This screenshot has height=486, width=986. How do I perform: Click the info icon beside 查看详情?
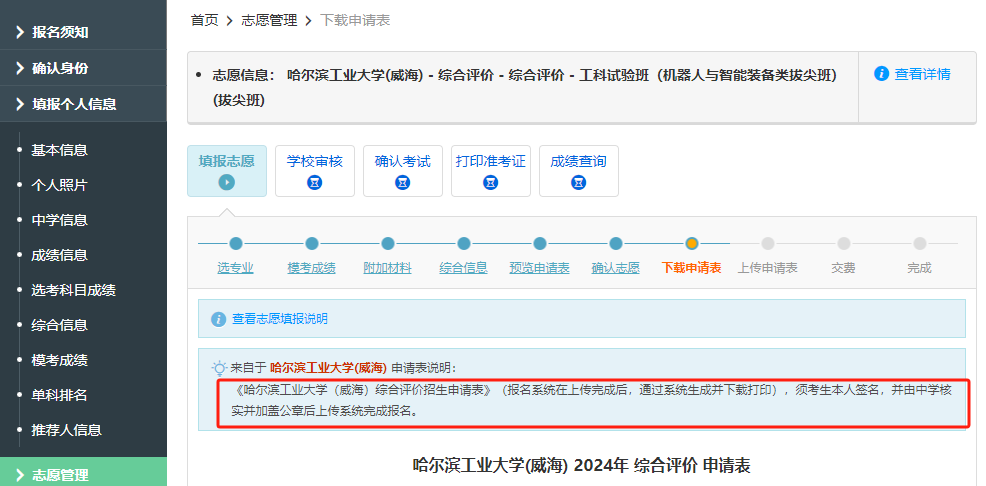pyautogui.click(x=881, y=74)
